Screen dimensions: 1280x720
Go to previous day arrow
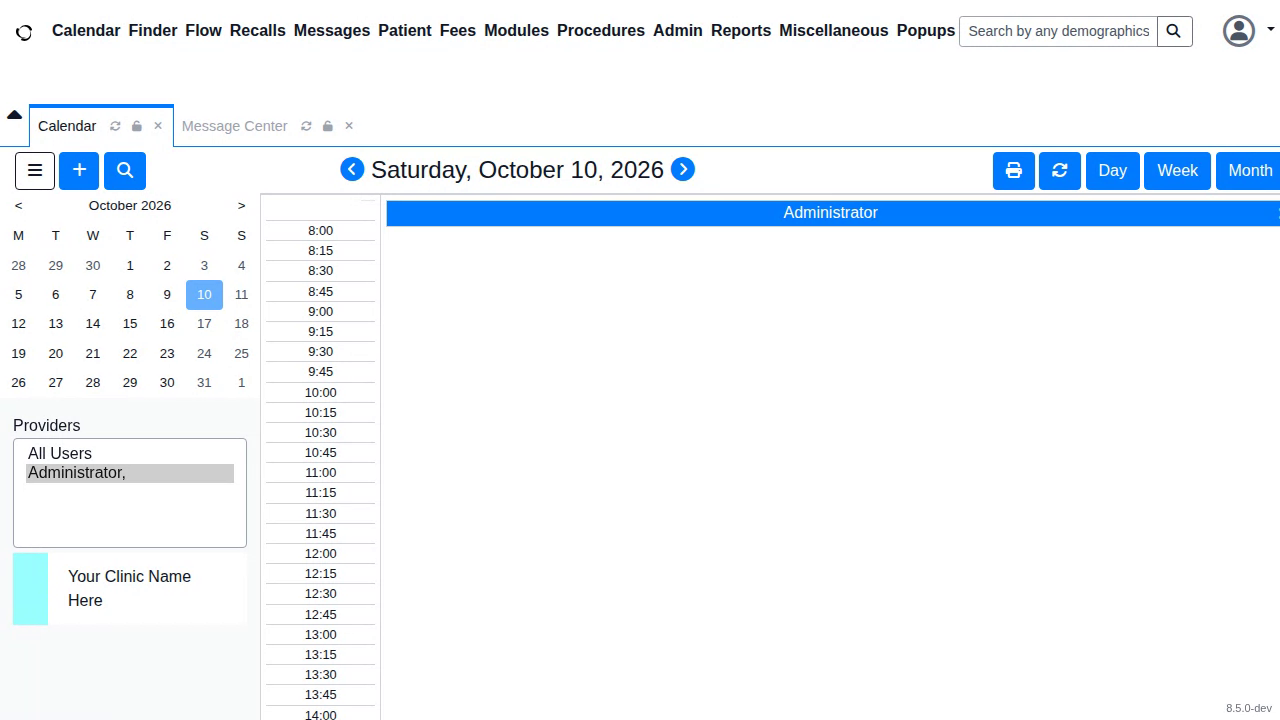(352, 170)
